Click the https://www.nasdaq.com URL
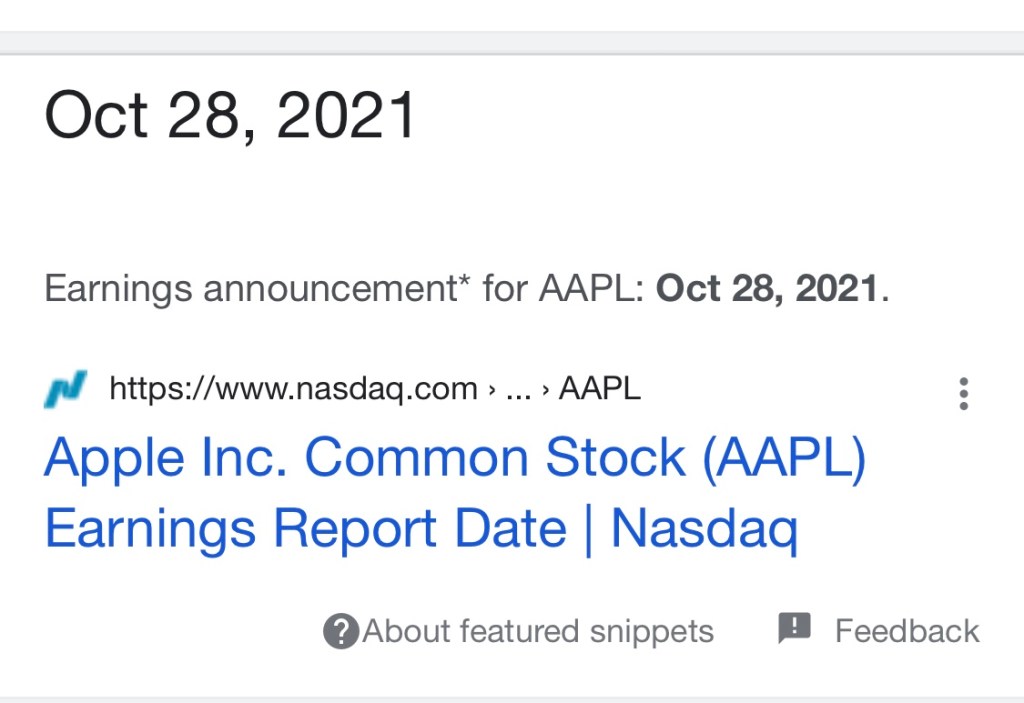 click(293, 388)
